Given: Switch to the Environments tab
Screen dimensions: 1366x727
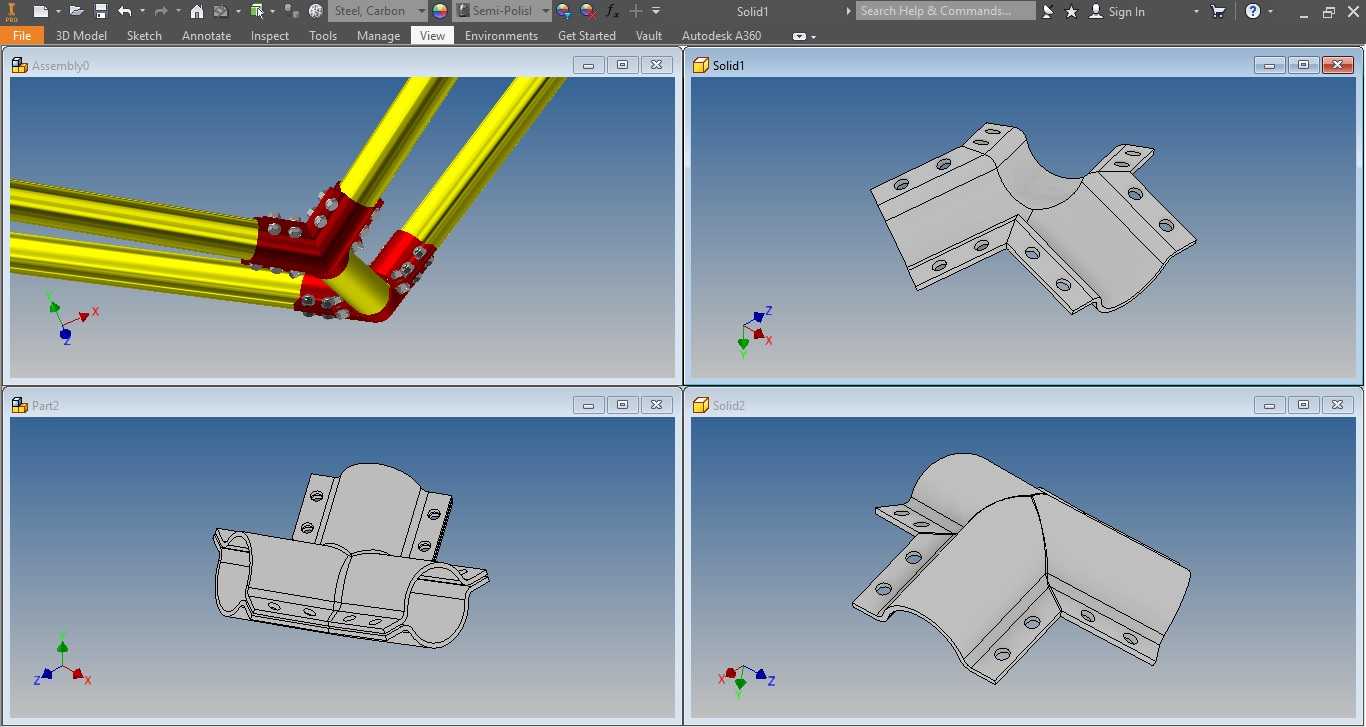Looking at the screenshot, I should (501, 35).
